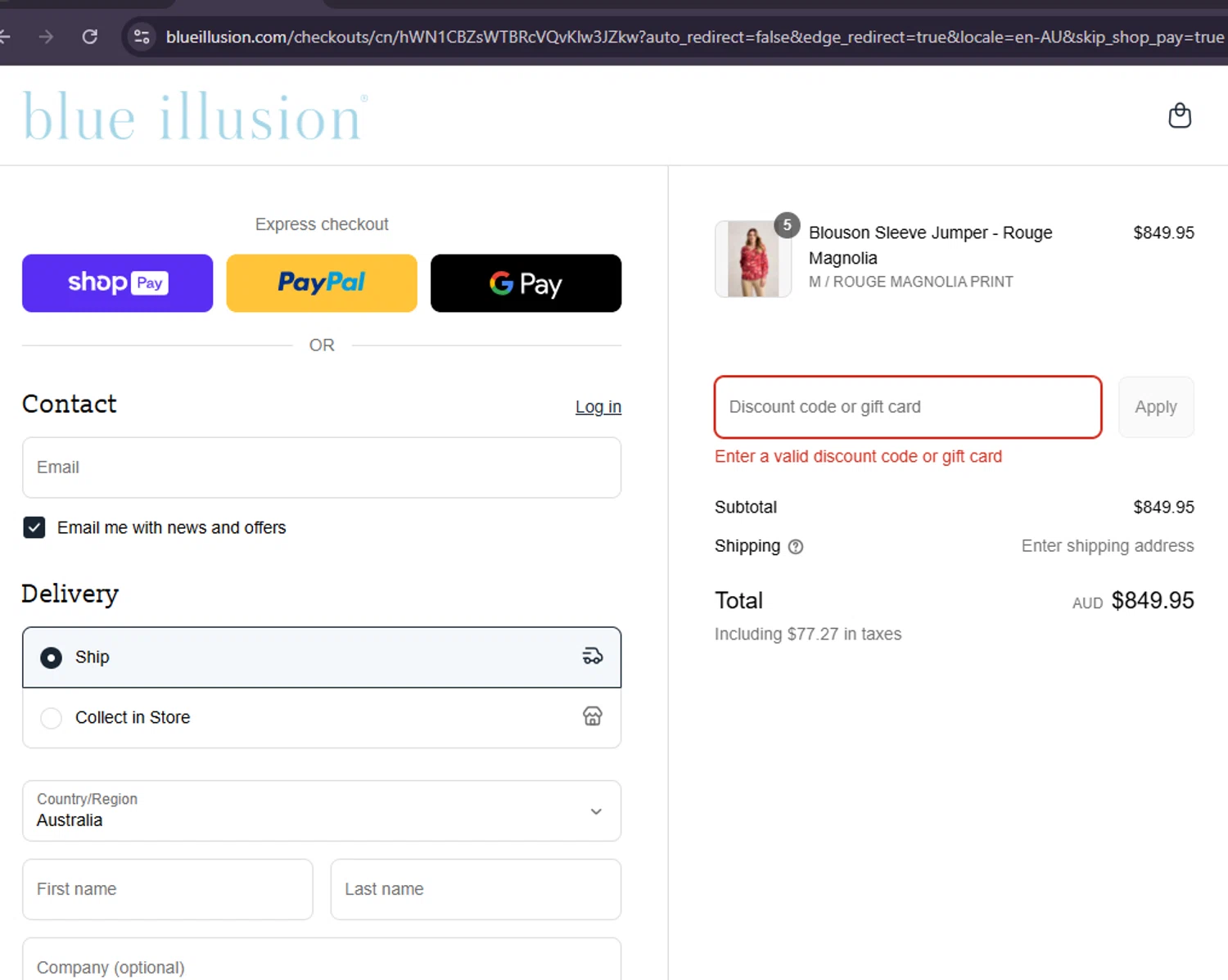Click the Contact section heading
This screenshot has height=980, width=1228.
coord(70,404)
